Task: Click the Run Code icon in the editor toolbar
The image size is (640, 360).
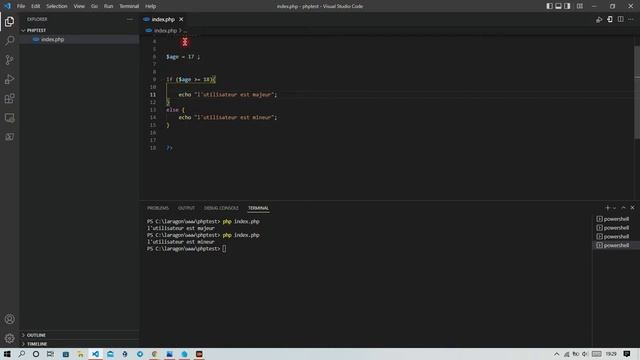Action: (599, 20)
